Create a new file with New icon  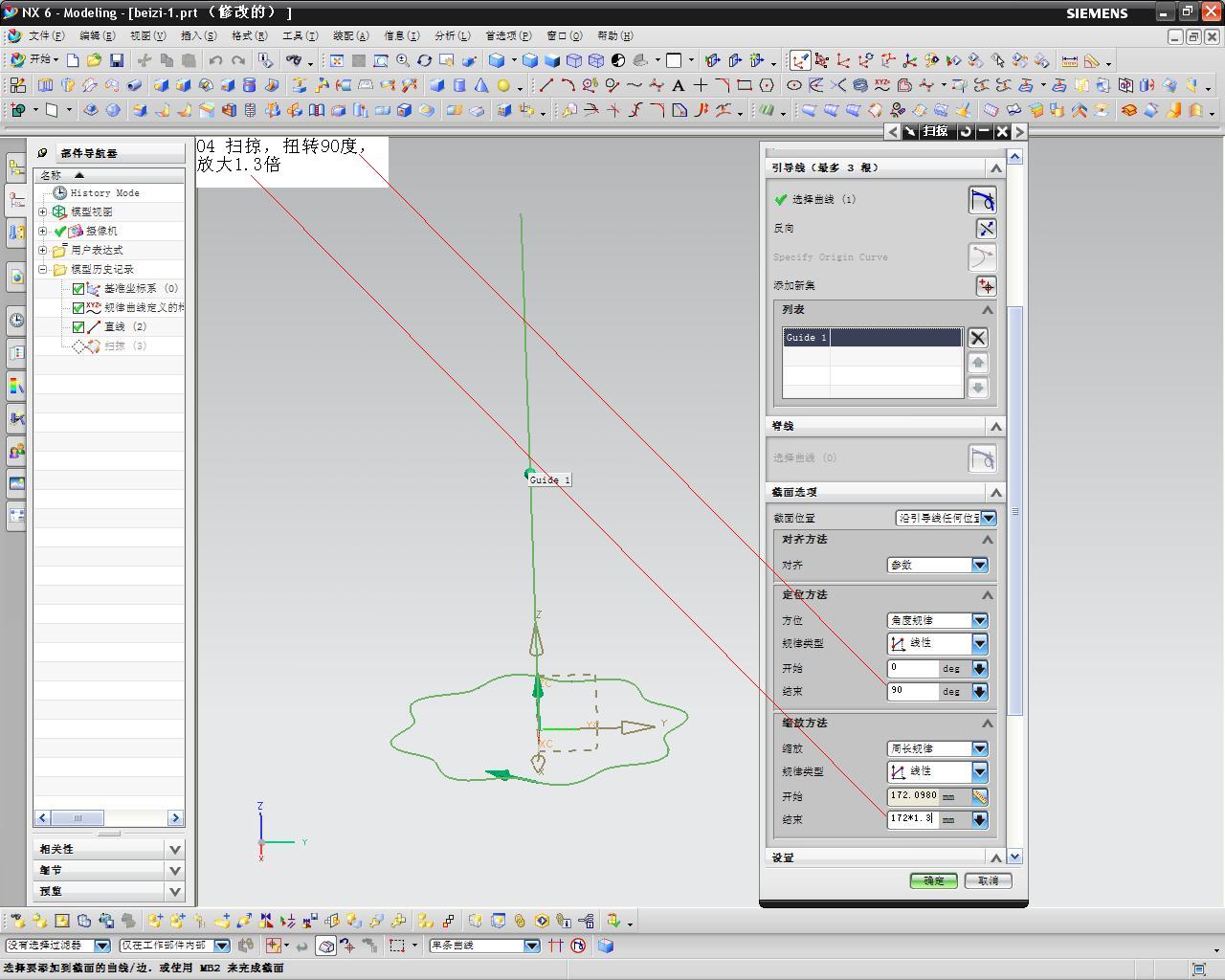[73, 60]
